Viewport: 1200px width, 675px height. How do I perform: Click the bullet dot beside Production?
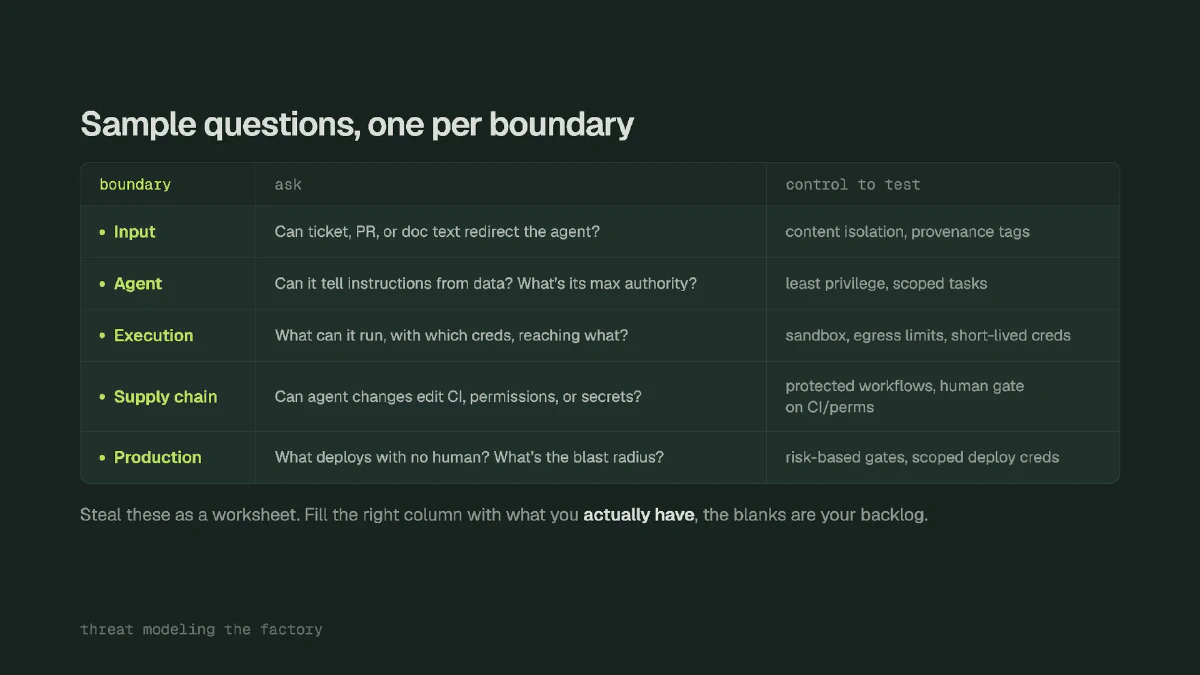tap(102, 458)
